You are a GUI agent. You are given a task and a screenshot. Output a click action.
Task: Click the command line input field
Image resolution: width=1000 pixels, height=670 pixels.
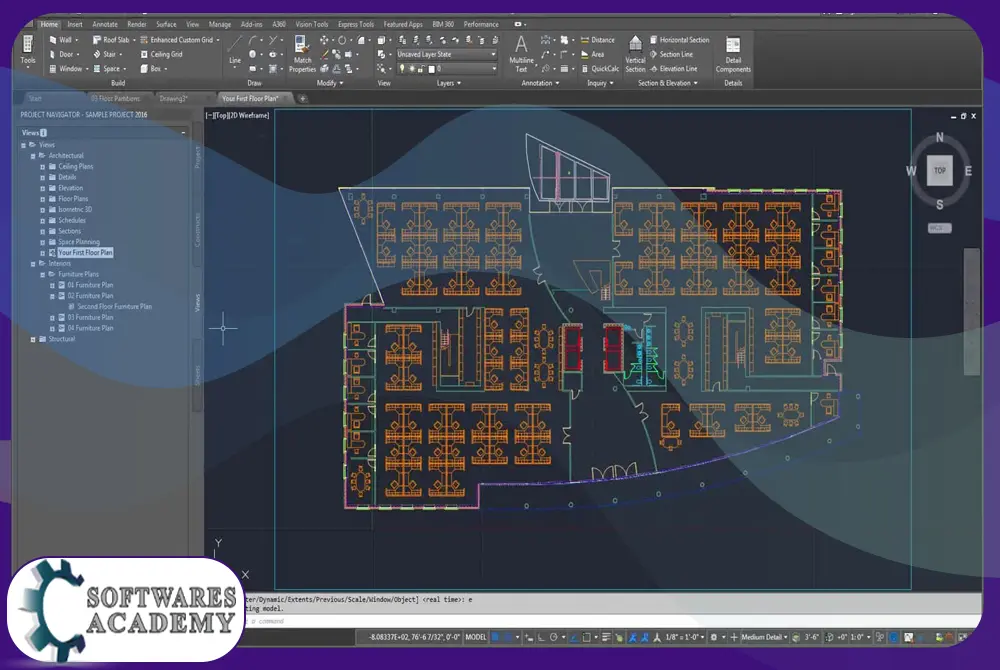pos(612,621)
